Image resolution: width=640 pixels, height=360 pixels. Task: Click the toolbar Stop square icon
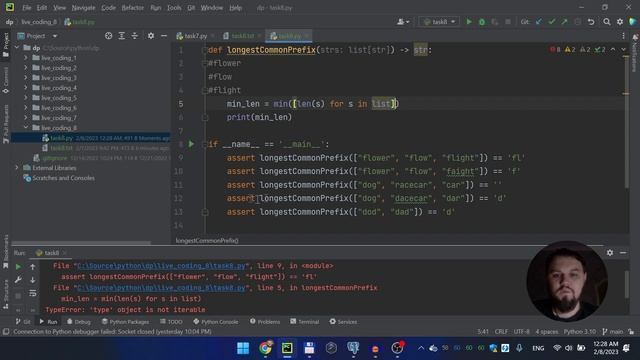(508, 22)
